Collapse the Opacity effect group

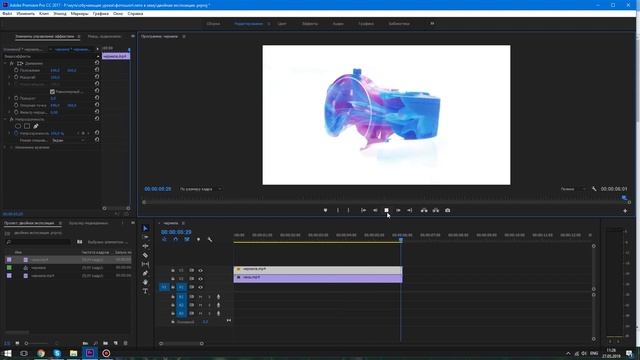pos(5,119)
